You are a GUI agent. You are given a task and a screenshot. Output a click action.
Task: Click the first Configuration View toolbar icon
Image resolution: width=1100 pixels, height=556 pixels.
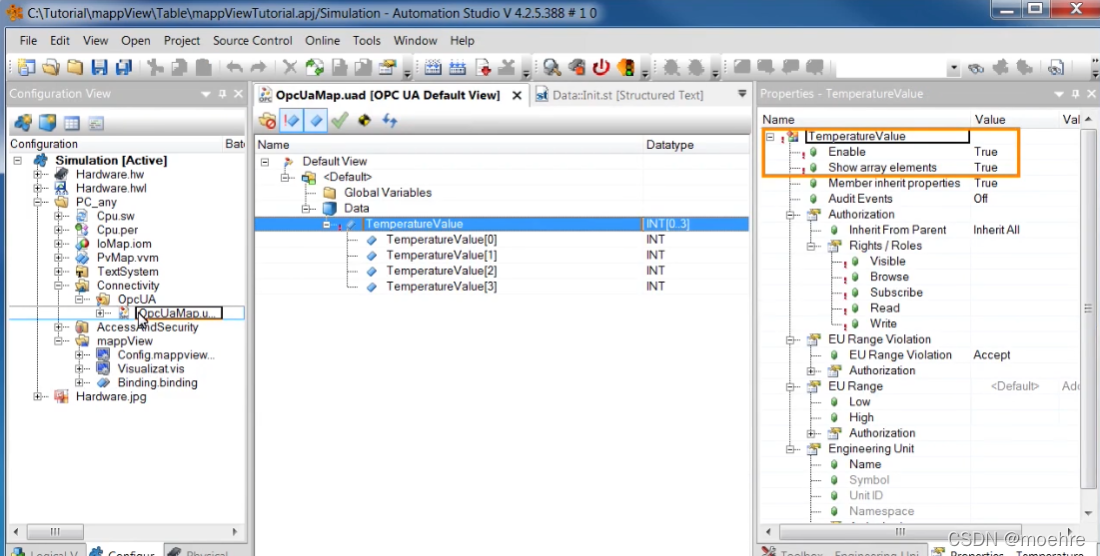23,123
